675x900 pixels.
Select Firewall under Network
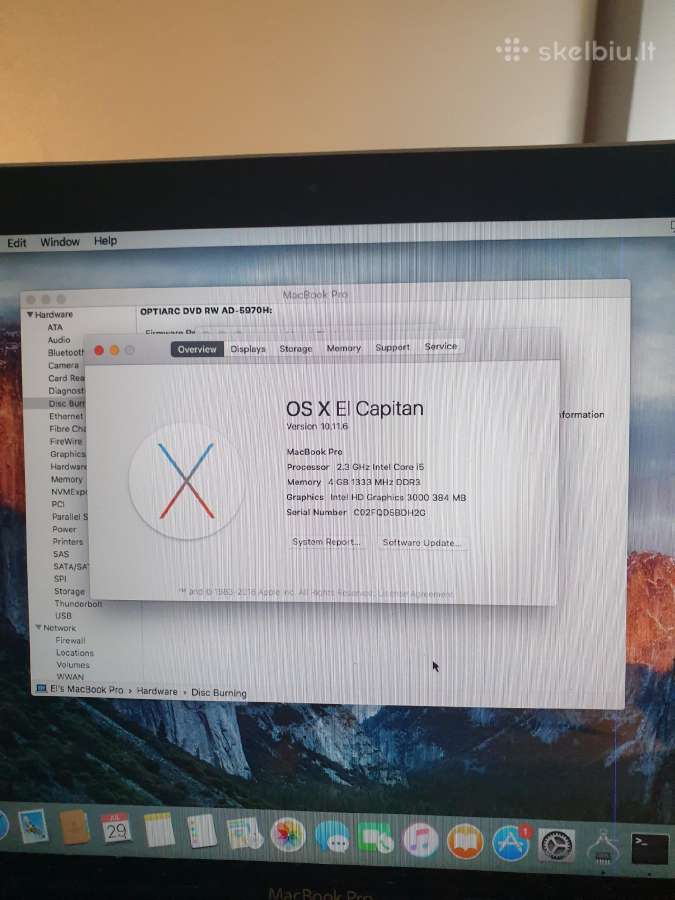click(x=71, y=640)
